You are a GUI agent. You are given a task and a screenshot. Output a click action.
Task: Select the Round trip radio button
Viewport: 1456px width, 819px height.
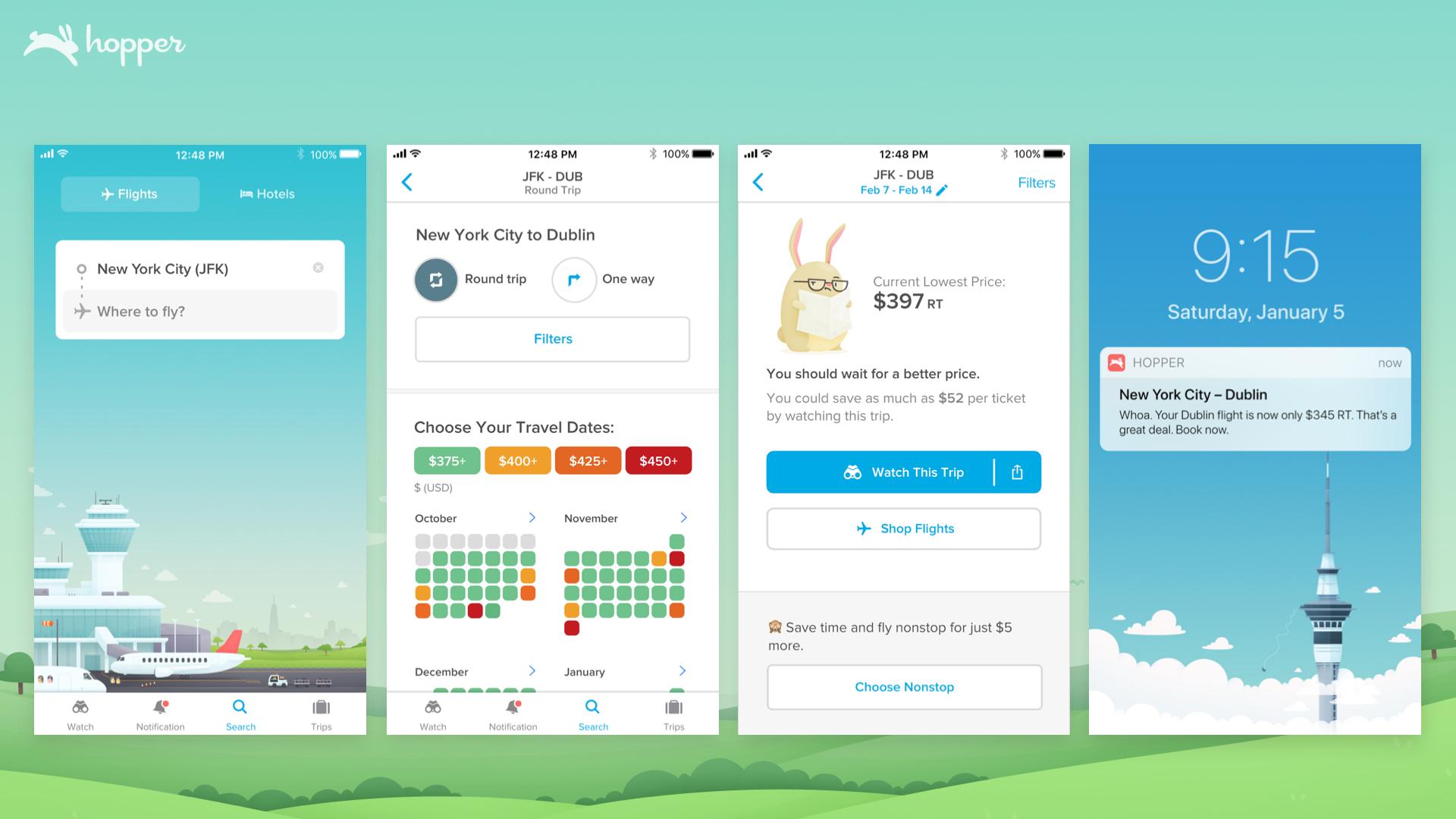coord(435,279)
